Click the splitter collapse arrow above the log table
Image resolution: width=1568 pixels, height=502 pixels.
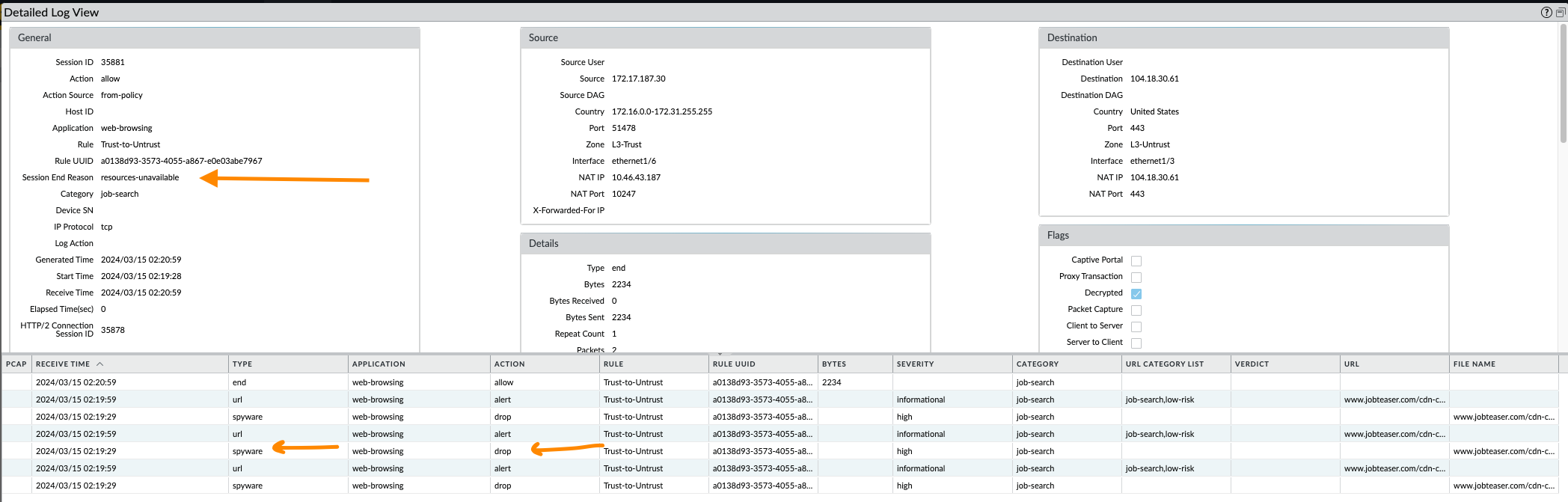pyautogui.click(x=720, y=353)
